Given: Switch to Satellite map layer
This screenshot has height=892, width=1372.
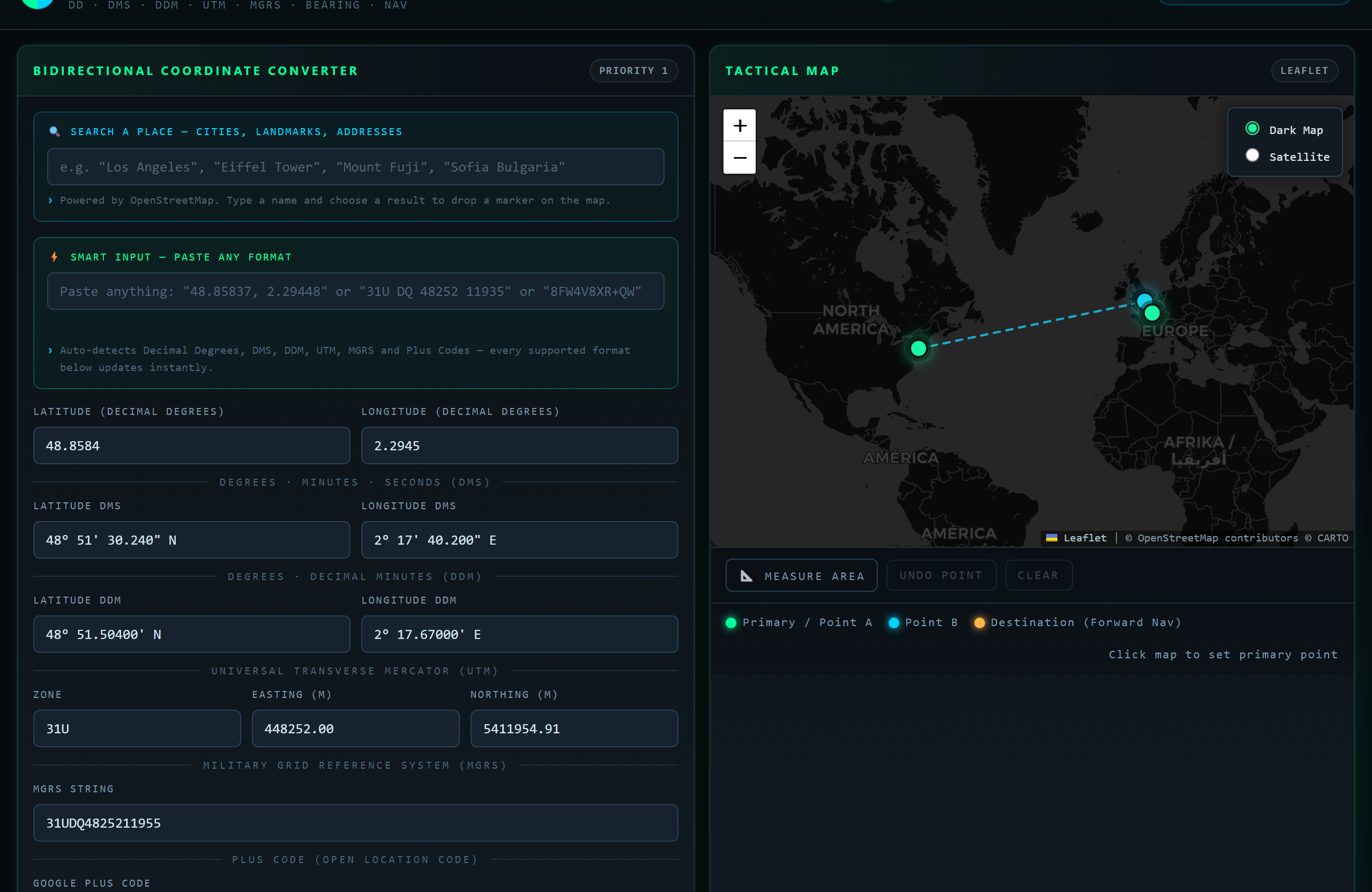Looking at the screenshot, I should click(x=1252, y=155).
